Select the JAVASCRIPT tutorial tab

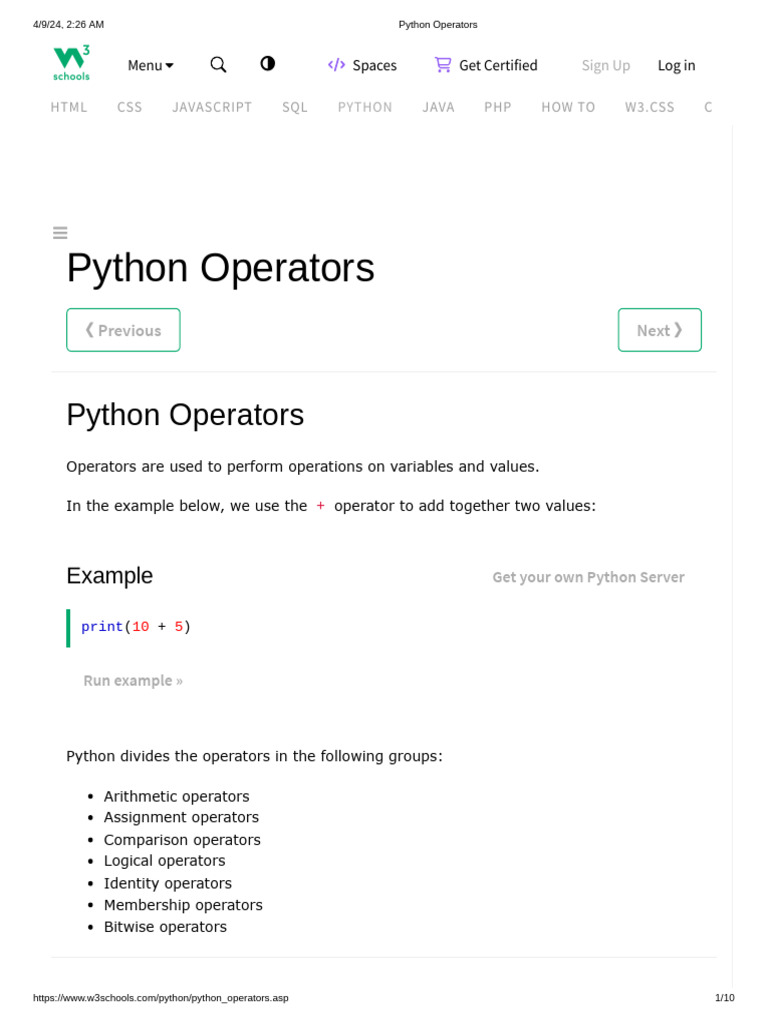pos(212,107)
